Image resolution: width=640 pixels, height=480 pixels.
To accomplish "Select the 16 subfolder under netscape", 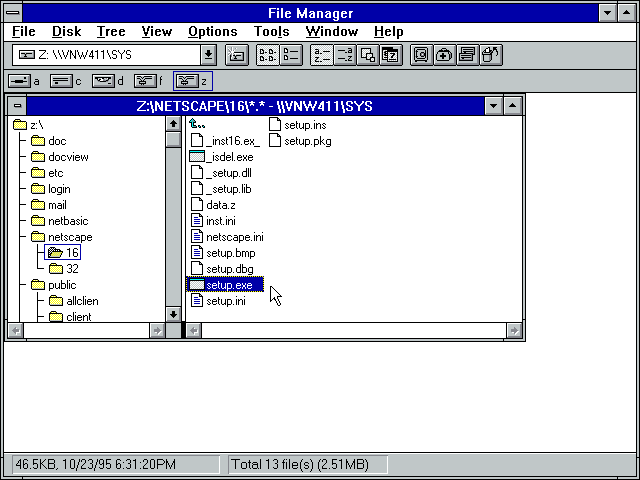I will click(x=63, y=253).
